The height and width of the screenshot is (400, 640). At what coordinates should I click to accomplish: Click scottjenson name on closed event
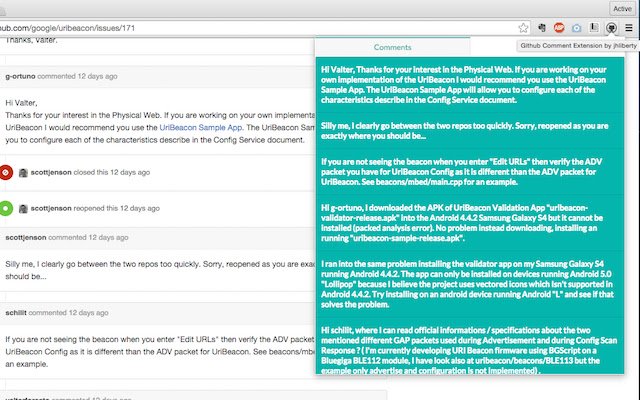[51, 172]
